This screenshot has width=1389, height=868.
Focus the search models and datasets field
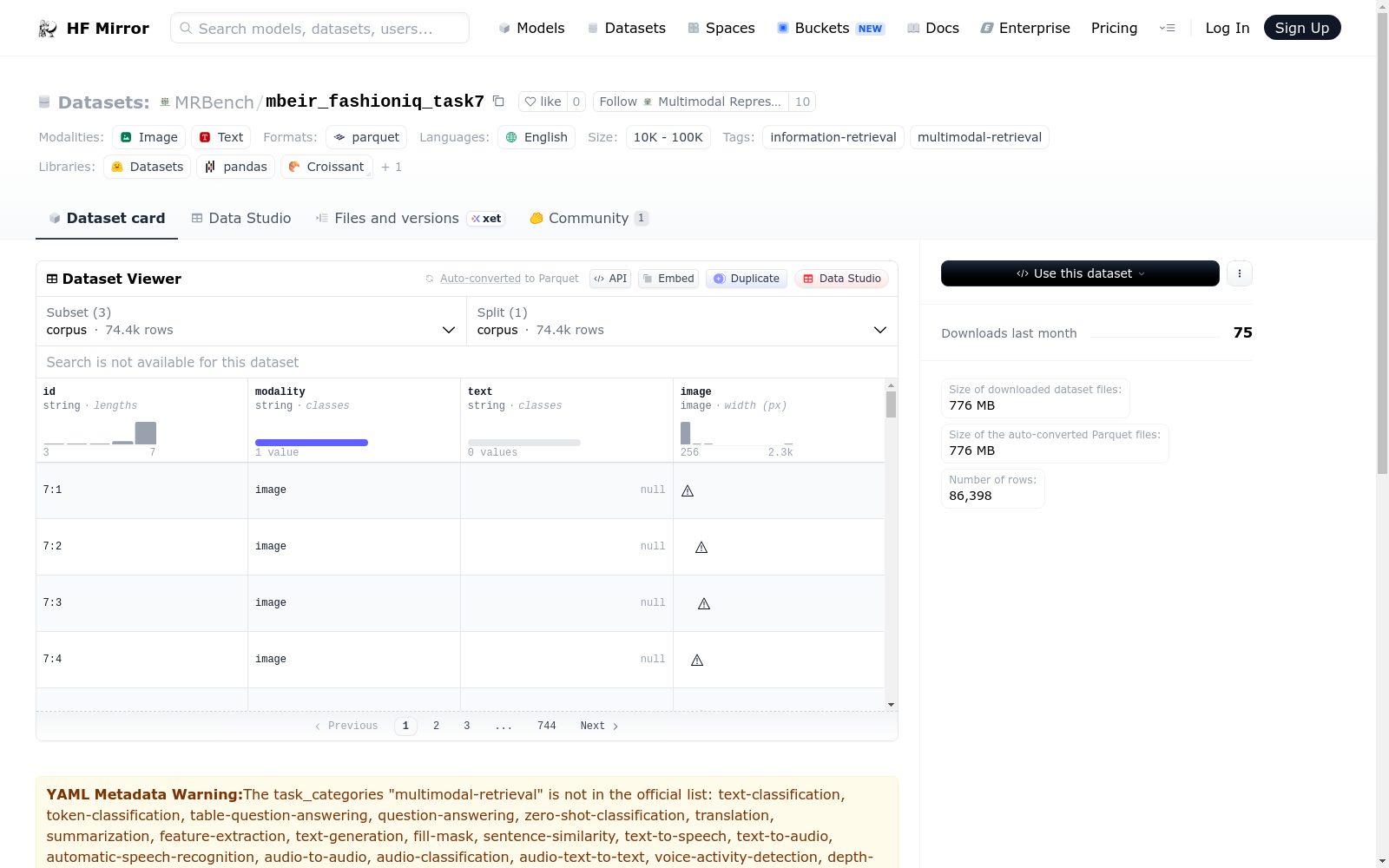pyautogui.click(x=319, y=28)
